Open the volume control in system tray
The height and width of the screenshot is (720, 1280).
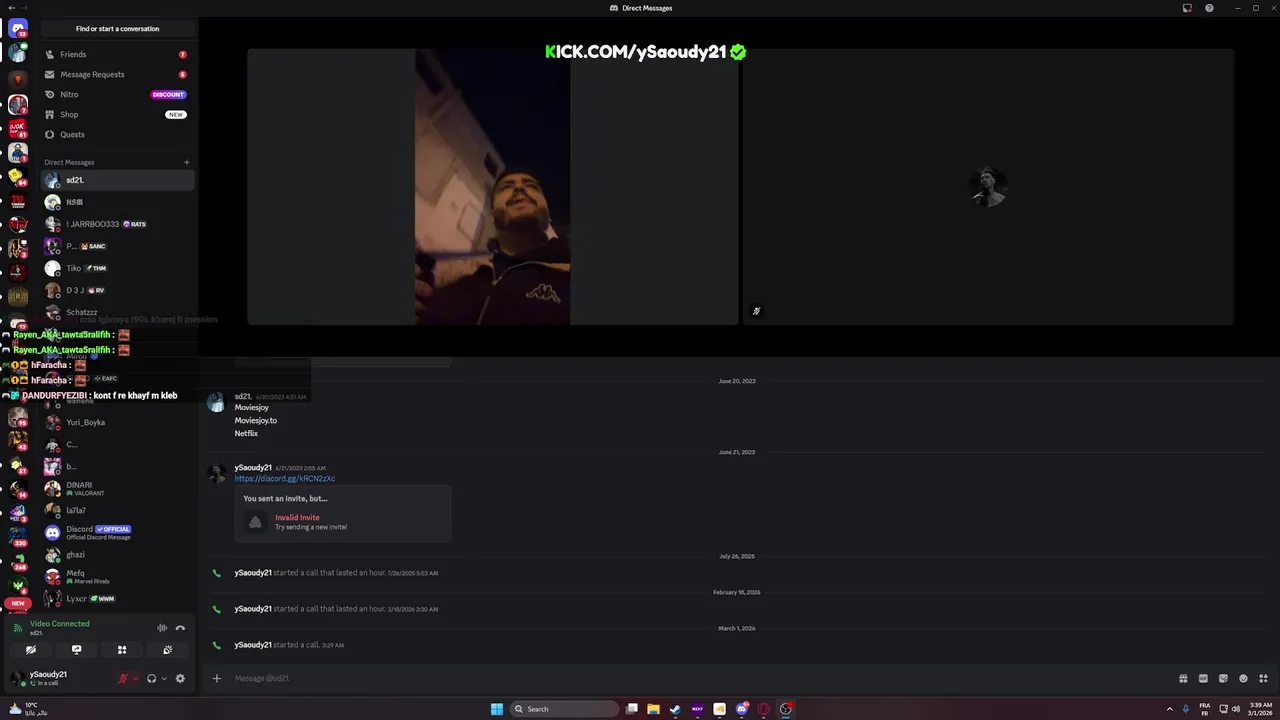click(x=1236, y=709)
